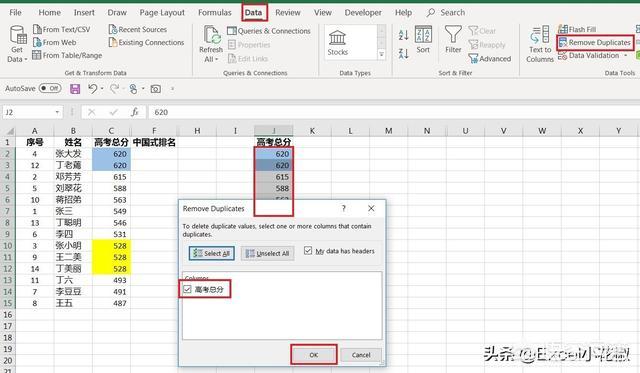
Task: Open the Redo history dropdown
Action: pyautogui.click(x=123, y=89)
